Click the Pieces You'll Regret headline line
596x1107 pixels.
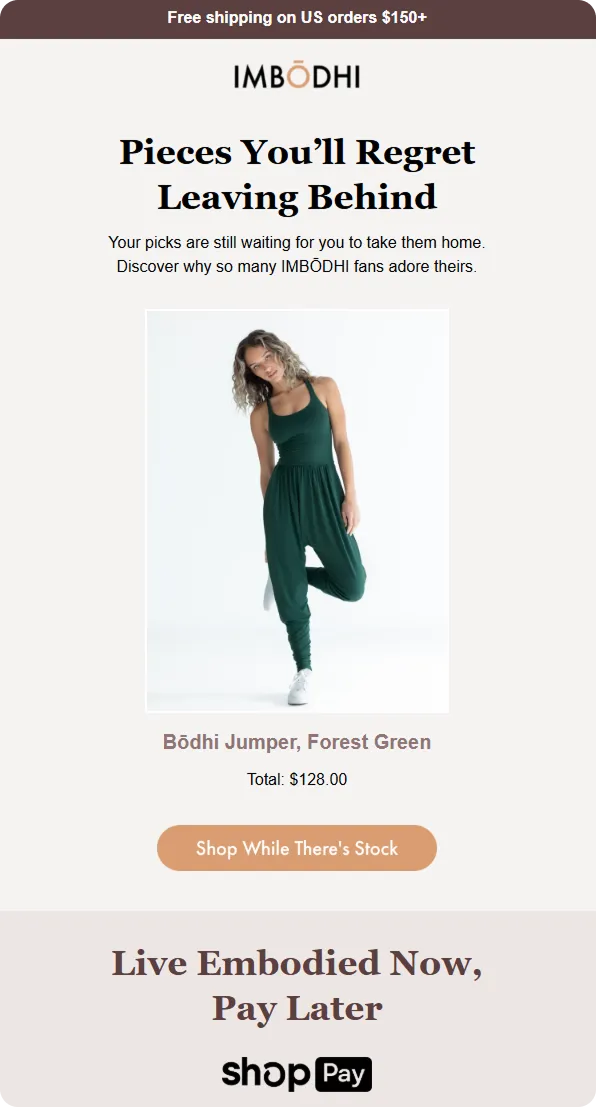(297, 152)
